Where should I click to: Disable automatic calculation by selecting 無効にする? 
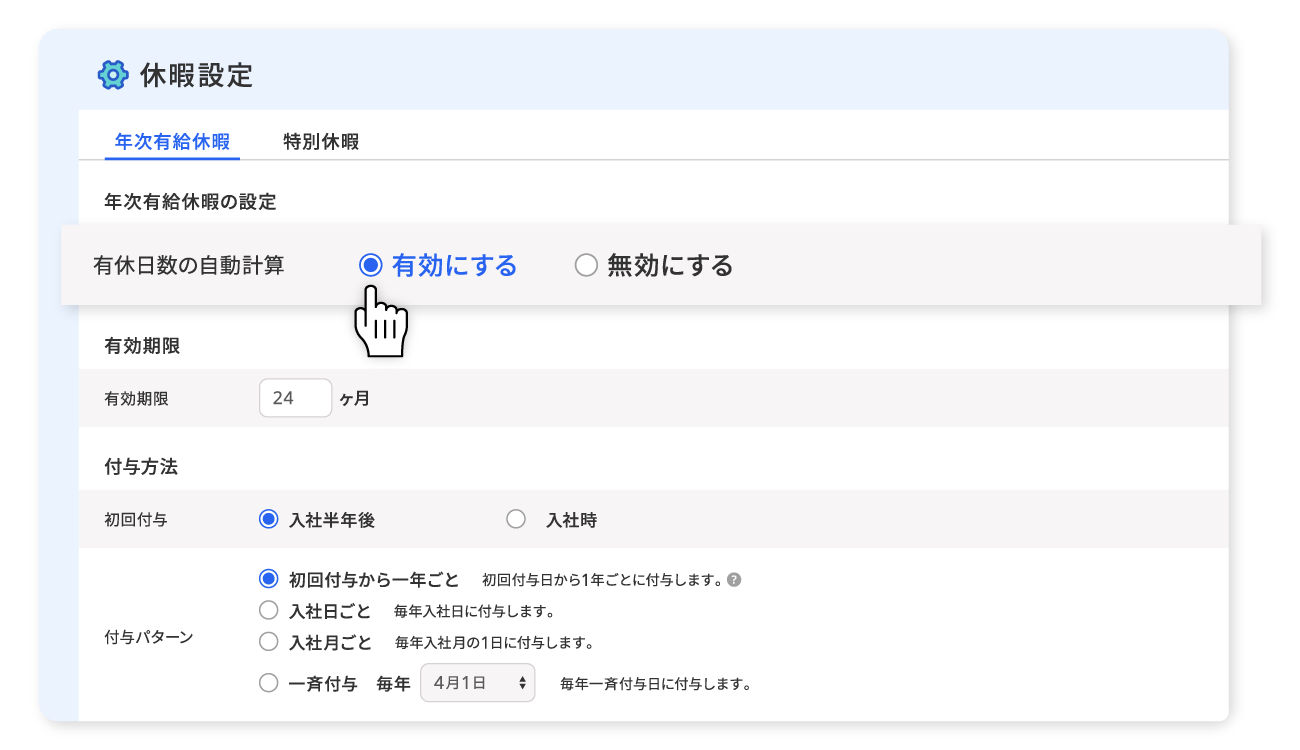pos(586,265)
